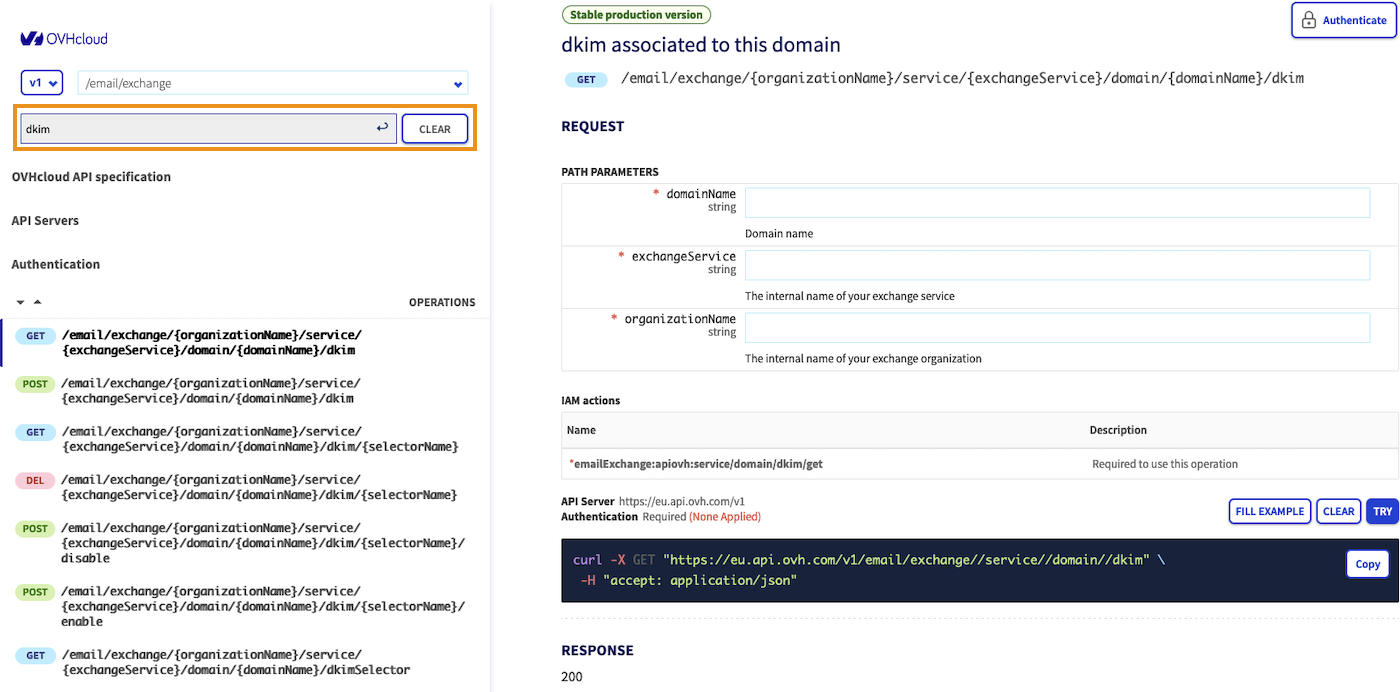
Task: Click the OVHcloud logo
Action: [x=64, y=39]
